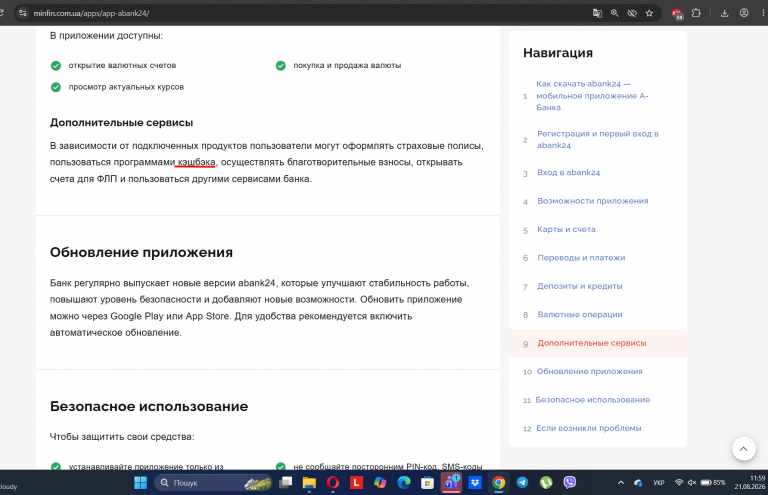The width and height of the screenshot is (768, 495).
Task: Click the muted volume tray icon
Action: pyautogui.click(x=692, y=482)
